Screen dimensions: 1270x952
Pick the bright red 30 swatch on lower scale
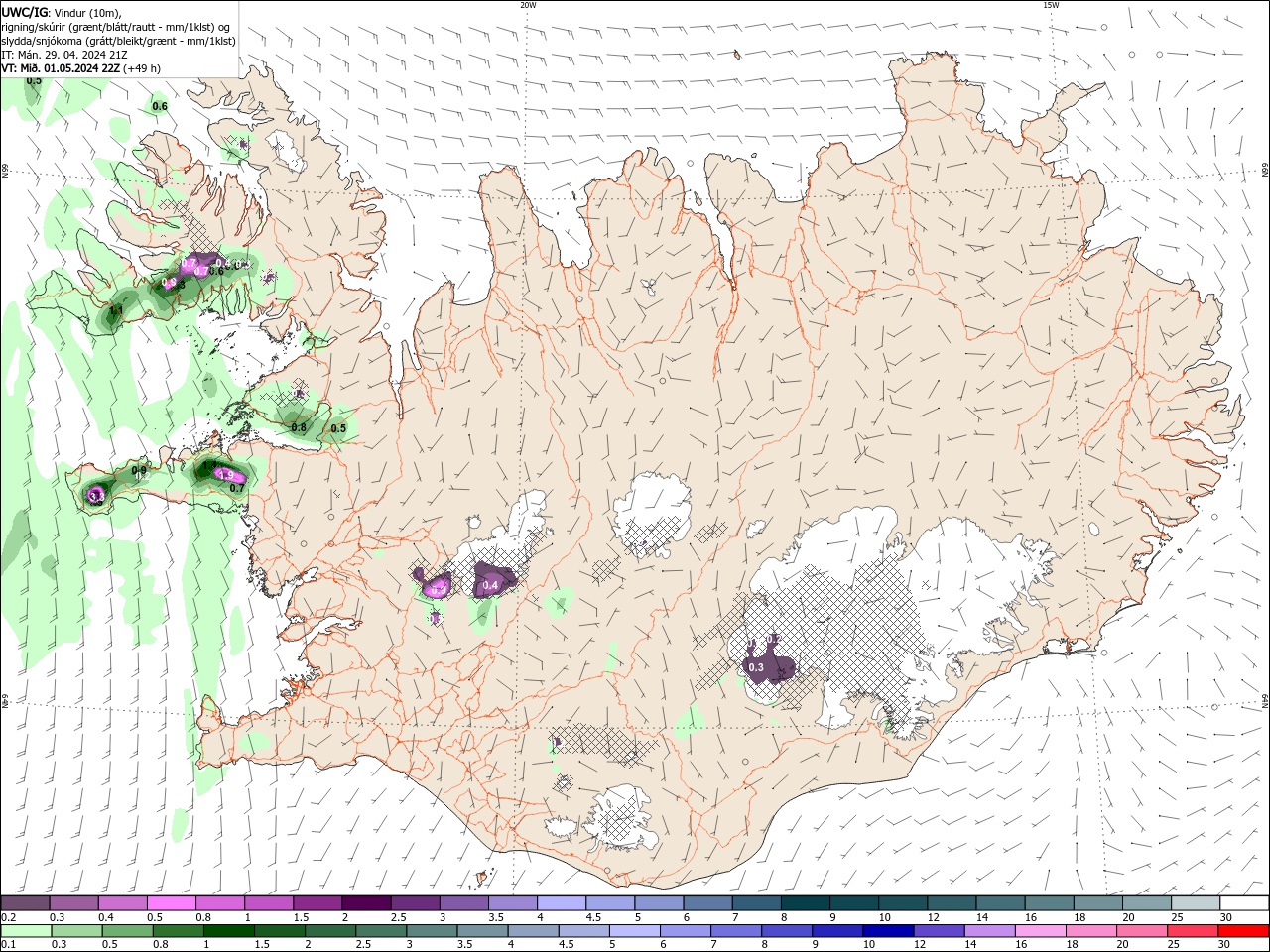point(1243,931)
